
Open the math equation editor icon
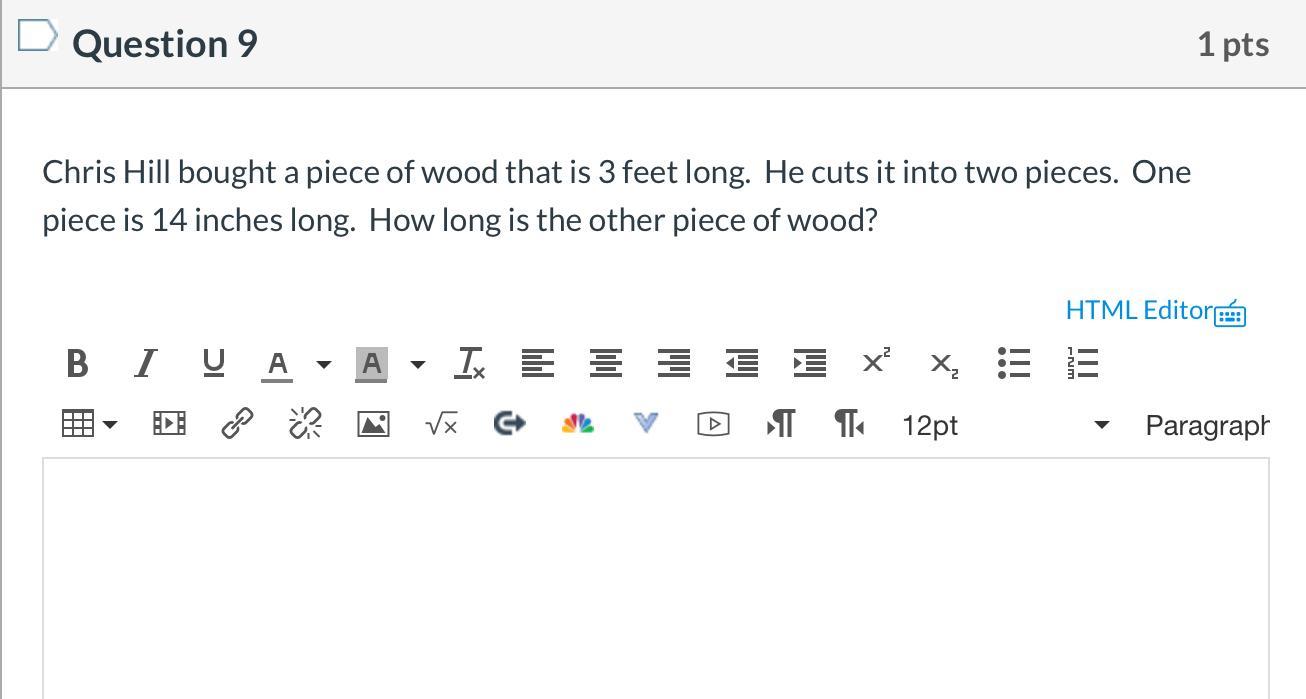point(441,425)
